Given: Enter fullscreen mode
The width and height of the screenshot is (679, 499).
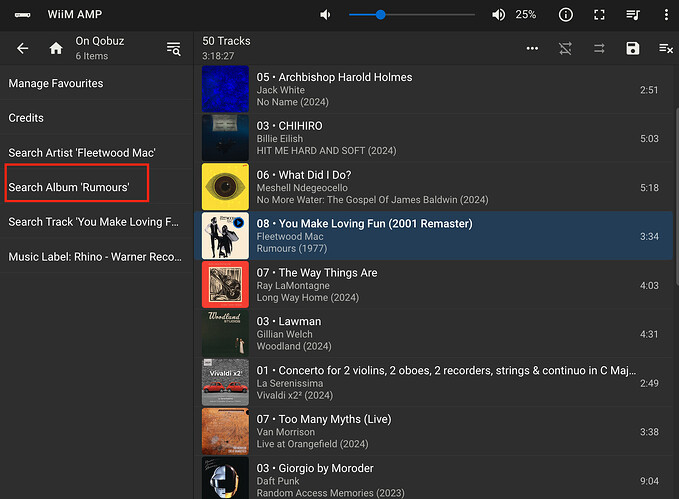Looking at the screenshot, I should 599,15.
